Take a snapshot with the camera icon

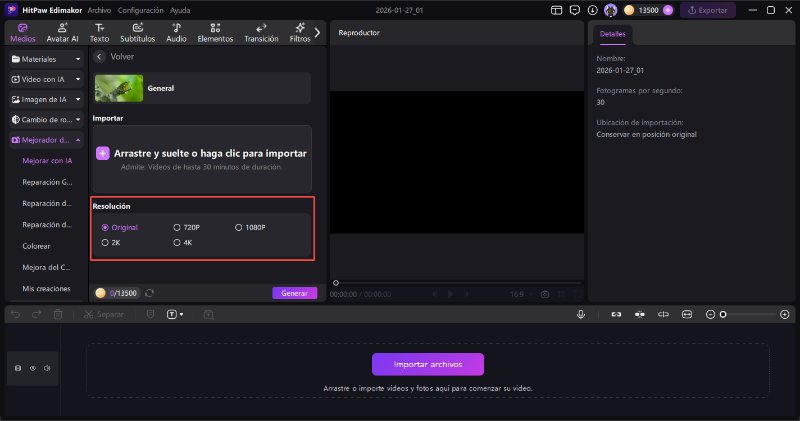pos(545,294)
